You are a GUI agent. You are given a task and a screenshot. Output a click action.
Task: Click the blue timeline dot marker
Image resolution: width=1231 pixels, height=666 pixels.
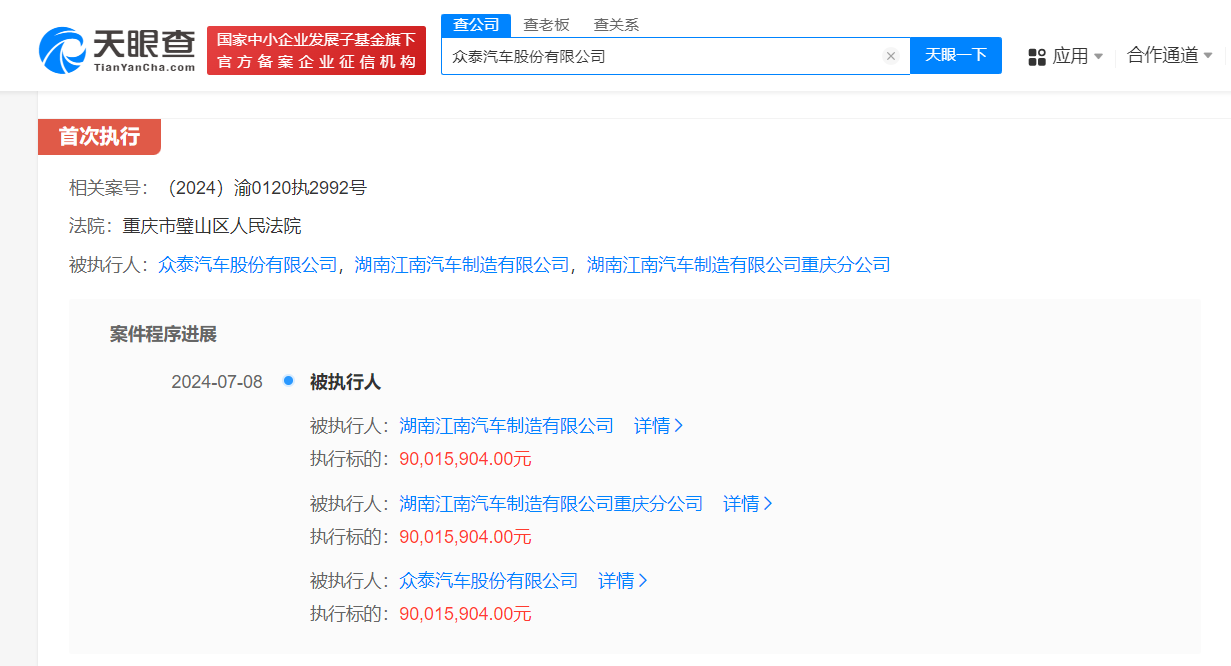(288, 381)
